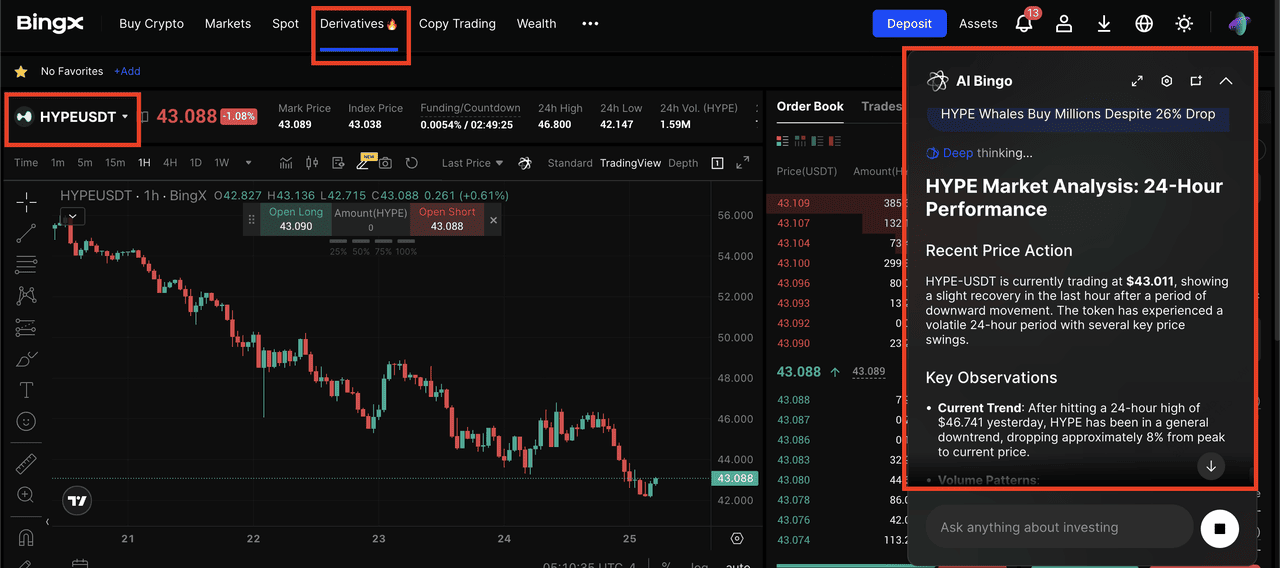Viewport: 1280px width, 568px height.
Task: Open the language globe selector
Action: (x=1144, y=23)
